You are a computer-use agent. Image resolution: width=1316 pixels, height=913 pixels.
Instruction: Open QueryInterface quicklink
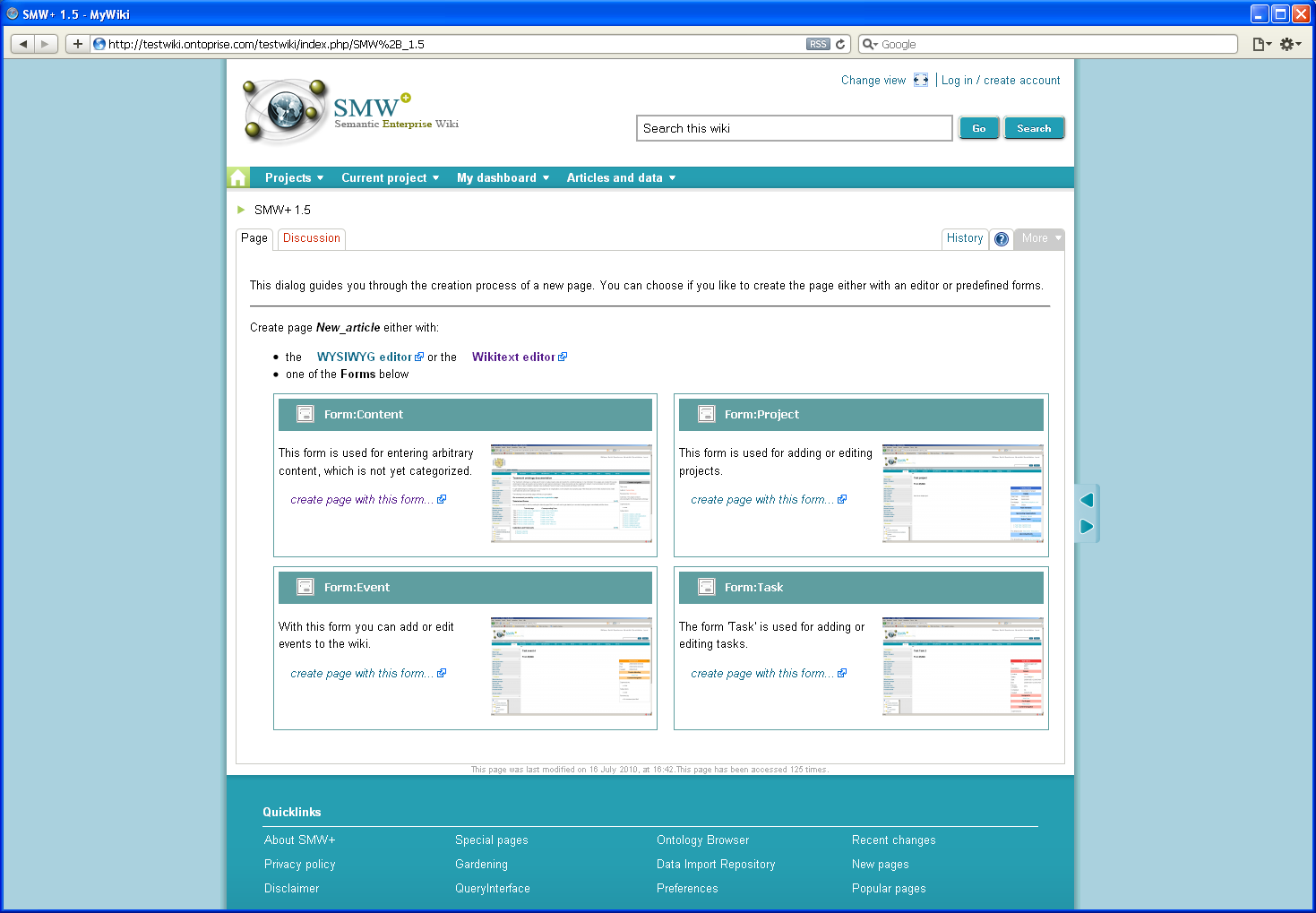pyautogui.click(x=492, y=889)
